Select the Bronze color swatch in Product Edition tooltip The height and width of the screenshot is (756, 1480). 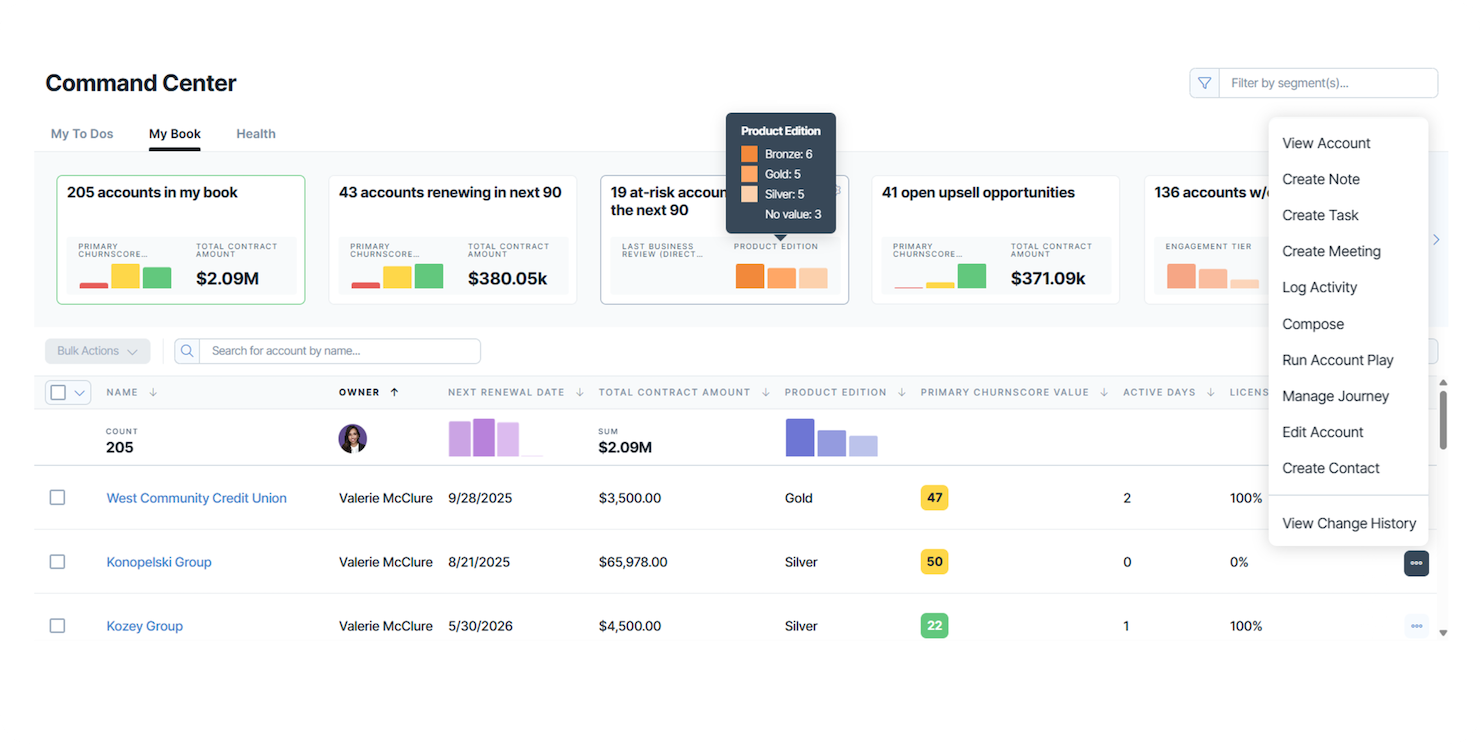point(749,153)
